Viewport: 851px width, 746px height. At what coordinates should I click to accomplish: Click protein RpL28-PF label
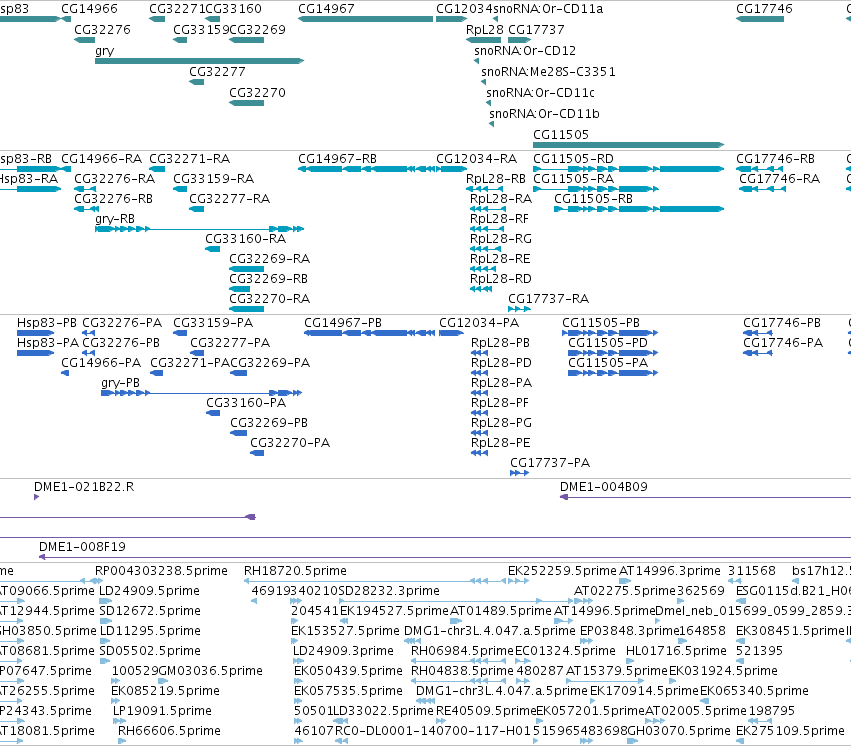tap(499, 403)
